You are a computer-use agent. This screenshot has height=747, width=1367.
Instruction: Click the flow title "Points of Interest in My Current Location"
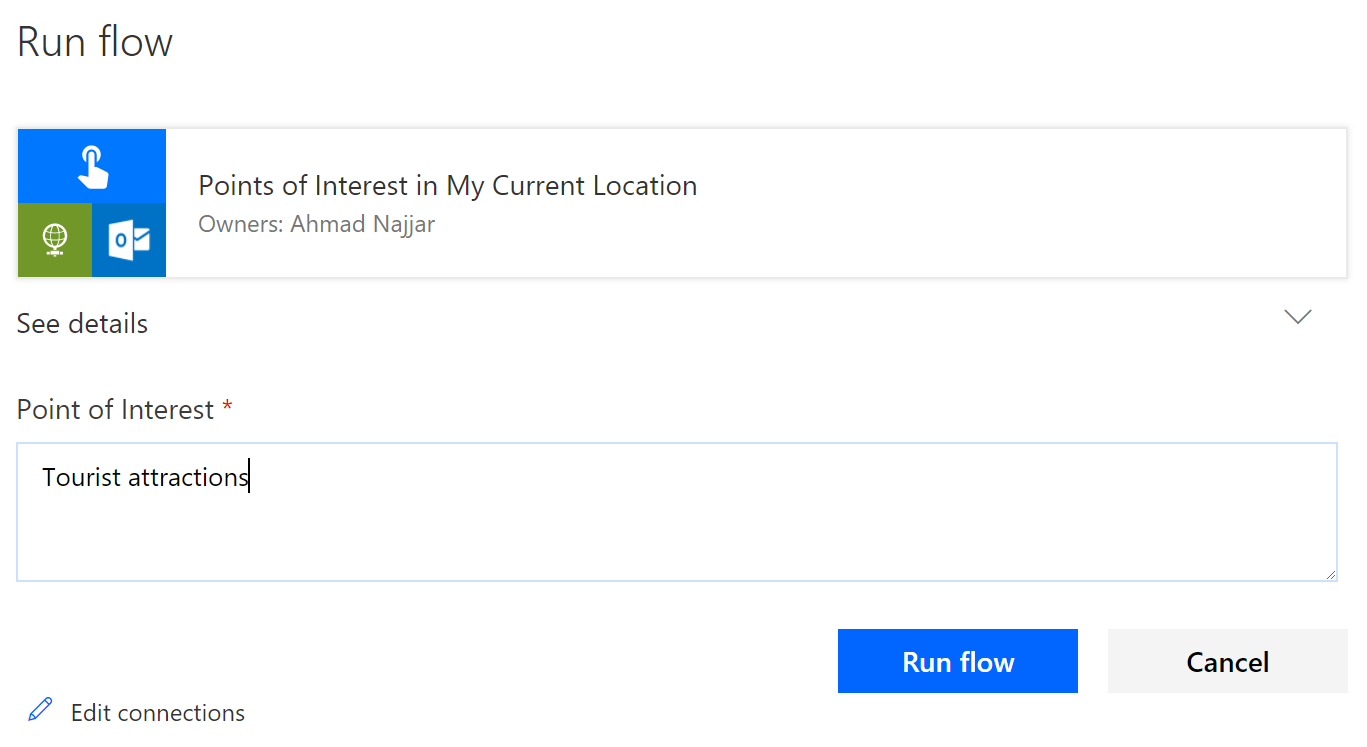click(447, 186)
